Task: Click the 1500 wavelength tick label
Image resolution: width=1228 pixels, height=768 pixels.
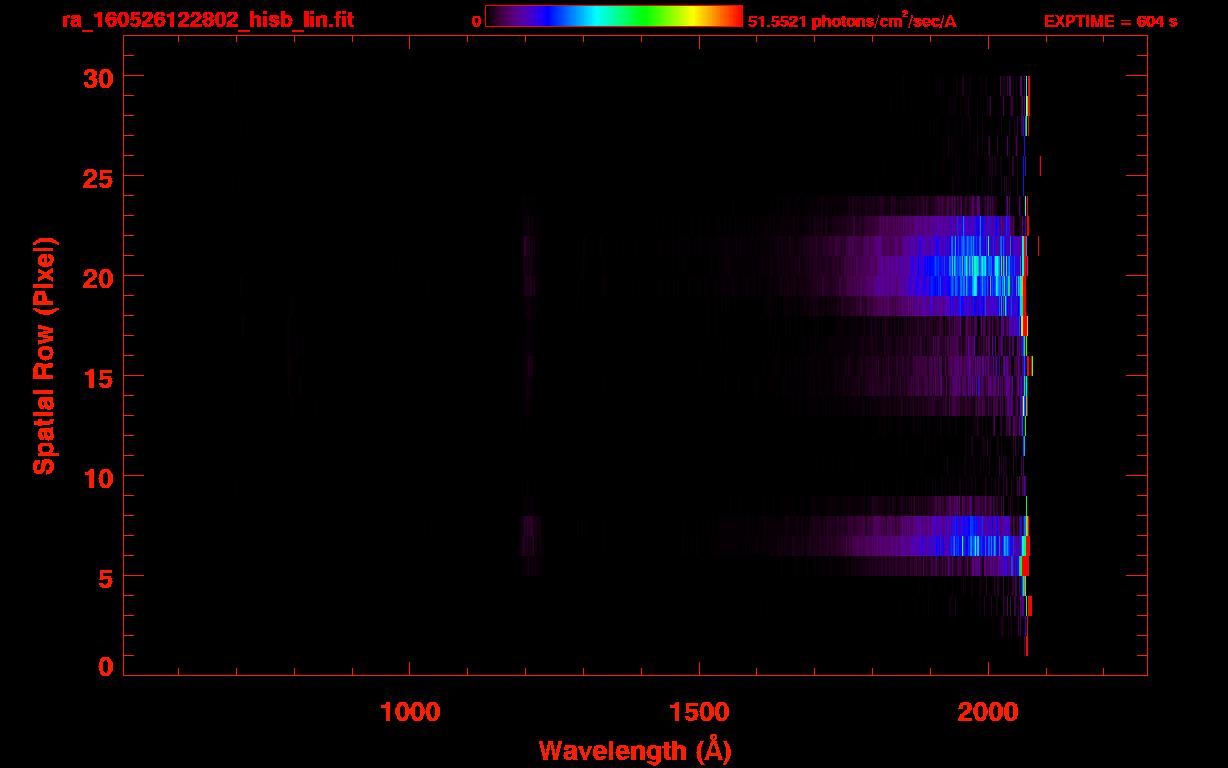Action: [x=699, y=712]
